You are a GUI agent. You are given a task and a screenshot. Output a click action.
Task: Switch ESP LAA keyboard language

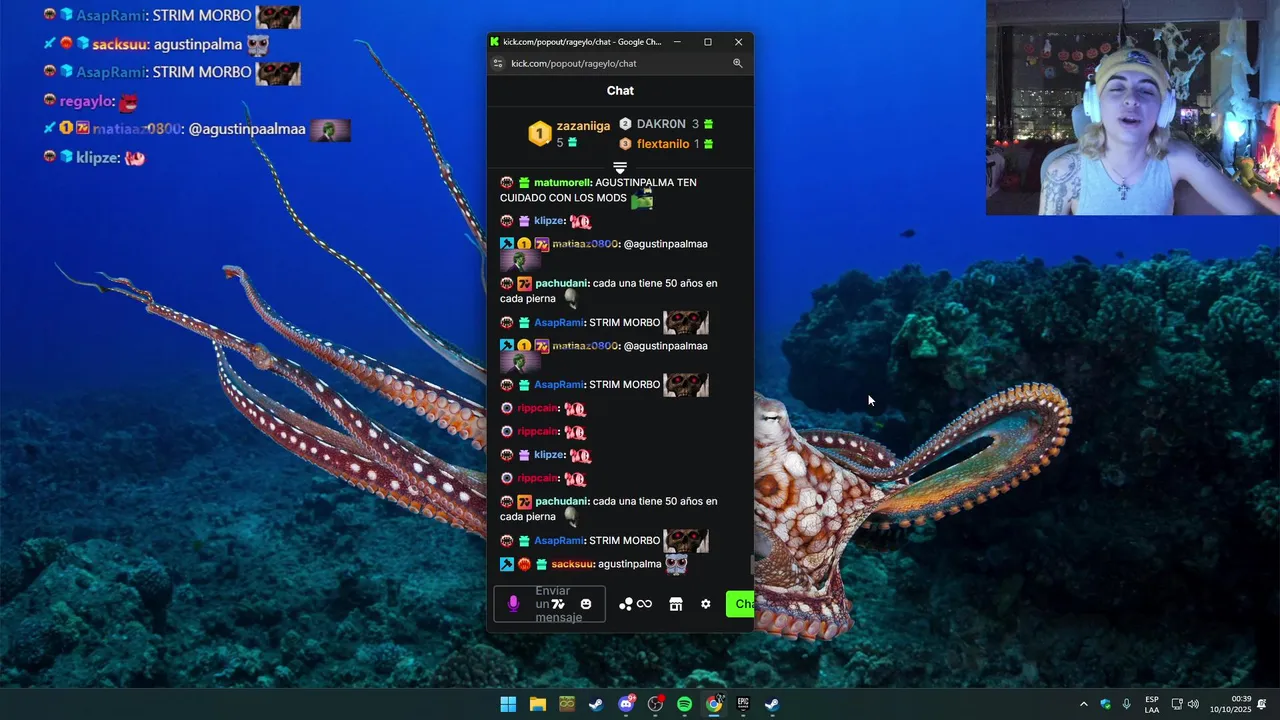pyautogui.click(x=1152, y=704)
